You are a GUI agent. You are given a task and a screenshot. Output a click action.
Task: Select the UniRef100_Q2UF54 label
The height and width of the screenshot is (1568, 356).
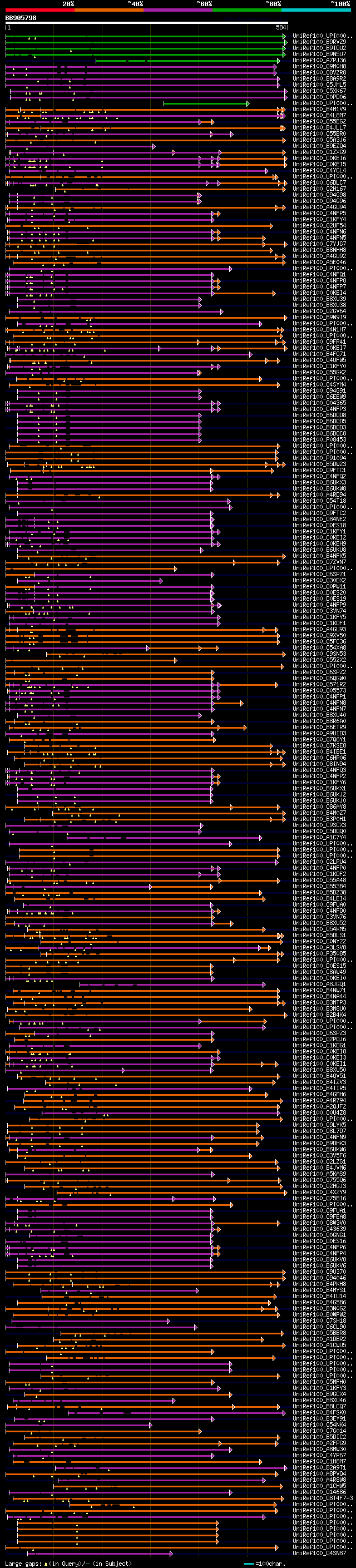(319, 225)
